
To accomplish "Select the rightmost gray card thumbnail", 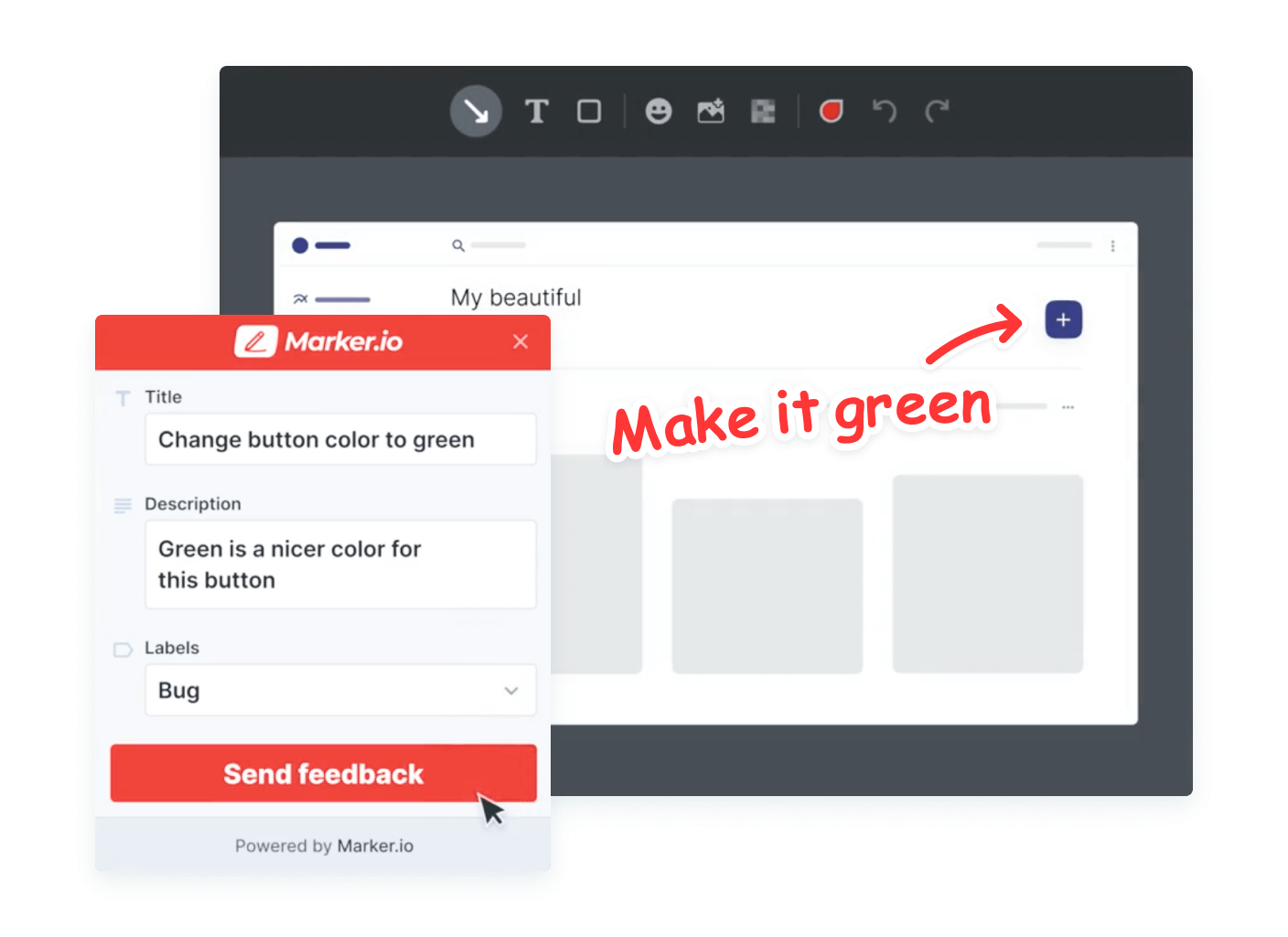I will [x=988, y=574].
